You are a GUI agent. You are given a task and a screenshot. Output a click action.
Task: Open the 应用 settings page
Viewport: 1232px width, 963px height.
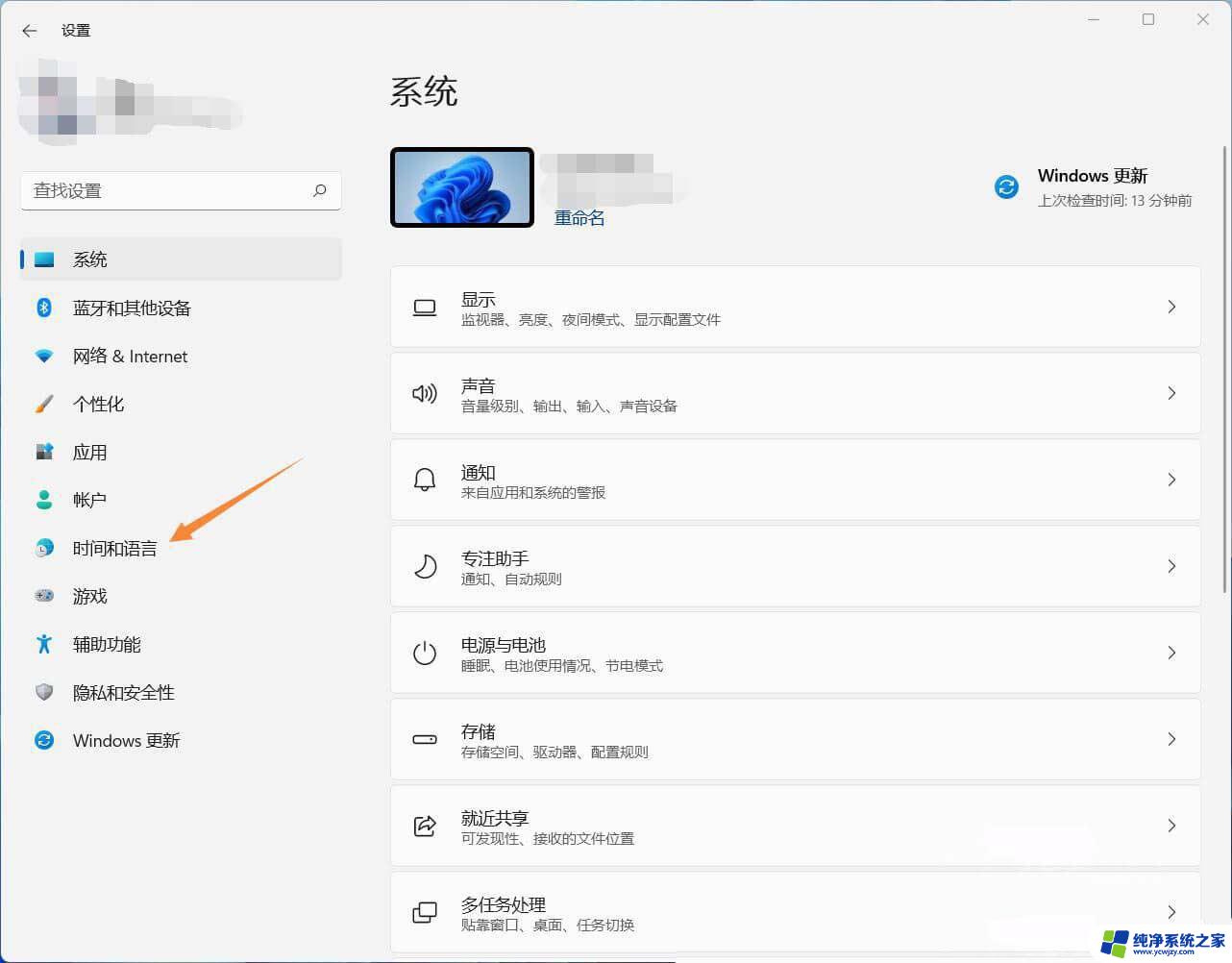click(181, 452)
